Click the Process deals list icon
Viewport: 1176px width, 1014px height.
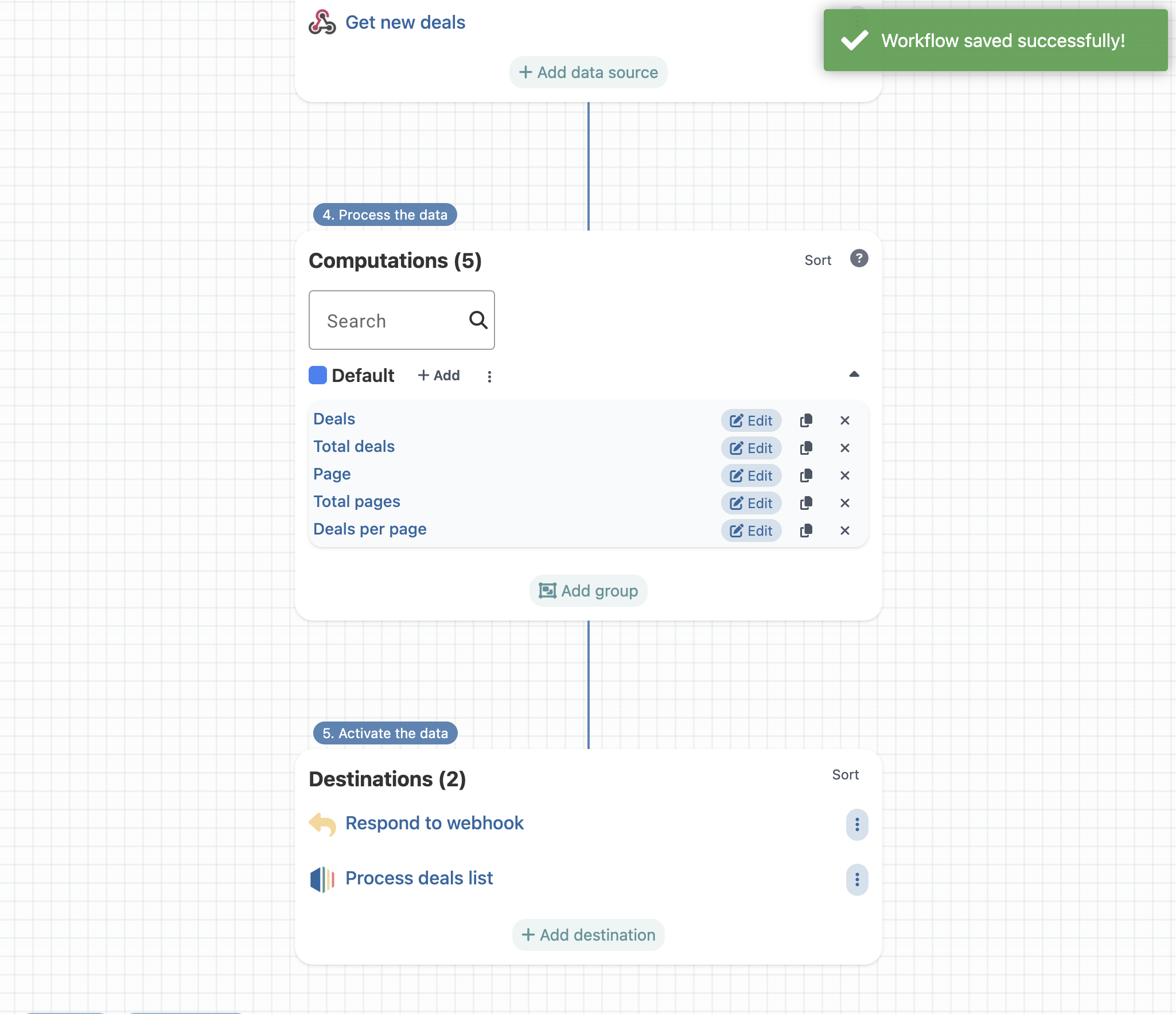(x=322, y=879)
